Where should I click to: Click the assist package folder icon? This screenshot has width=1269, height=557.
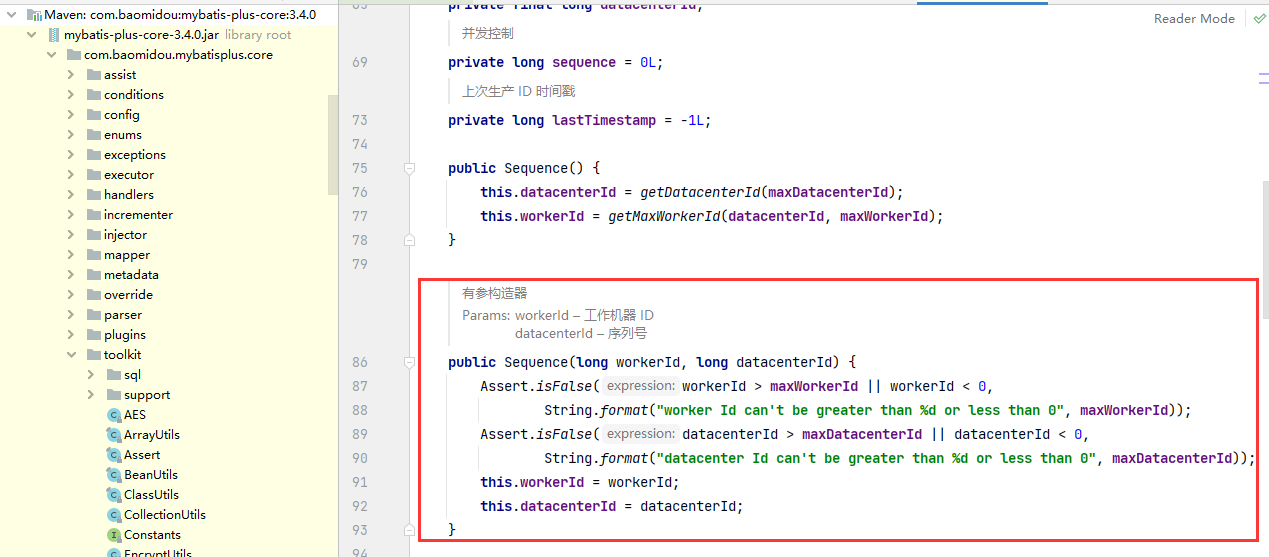(93, 75)
